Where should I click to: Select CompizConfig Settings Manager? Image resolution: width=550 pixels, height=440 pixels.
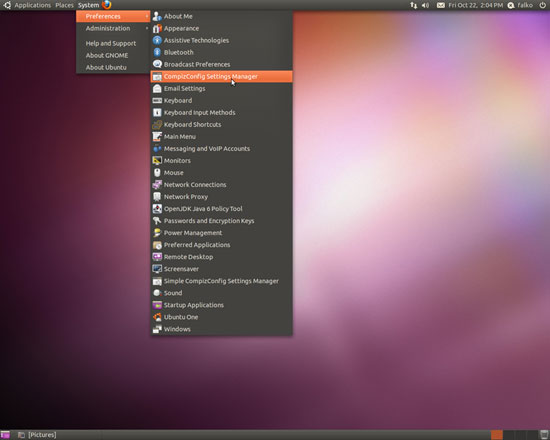pyautogui.click(x=221, y=76)
